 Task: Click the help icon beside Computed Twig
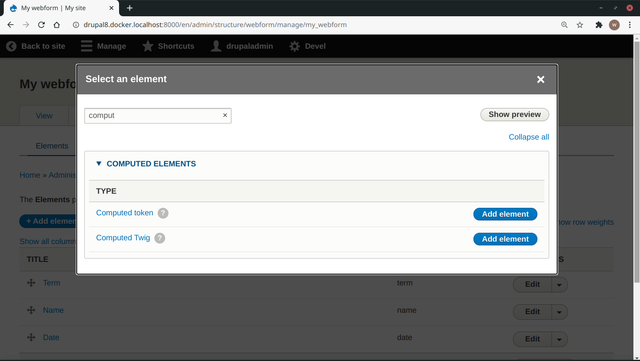160,238
